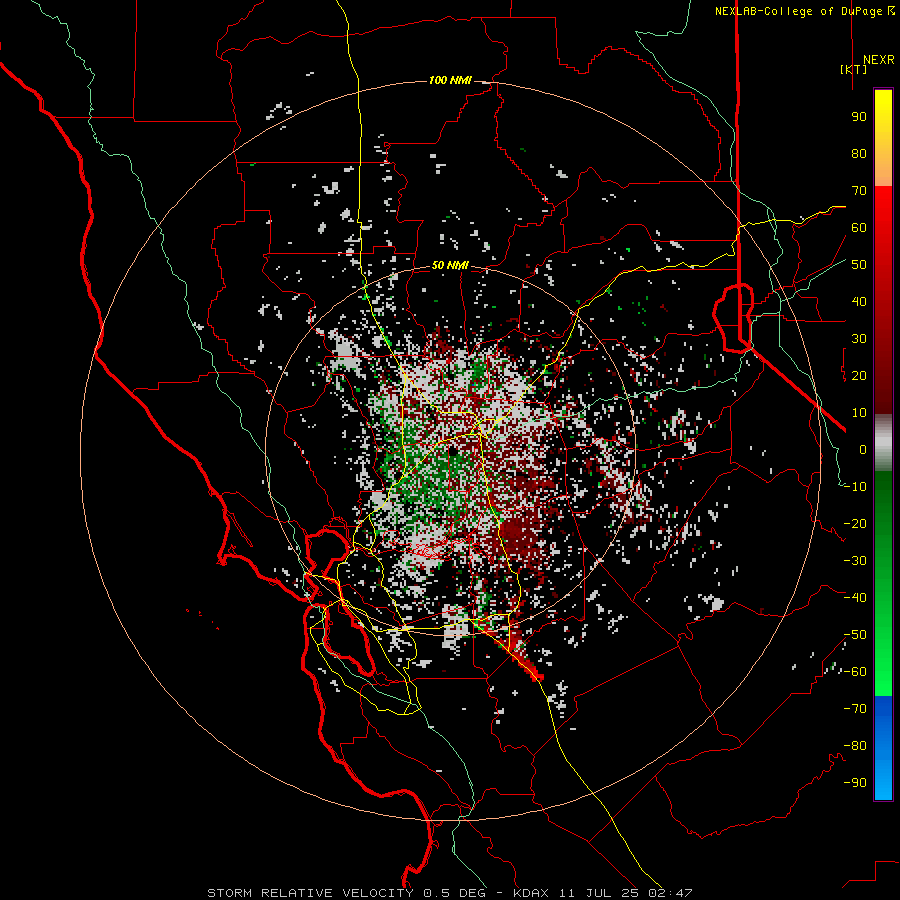Click the 60 value on the velocity scale
This screenshot has height=900, width=900.
(859, 227)
